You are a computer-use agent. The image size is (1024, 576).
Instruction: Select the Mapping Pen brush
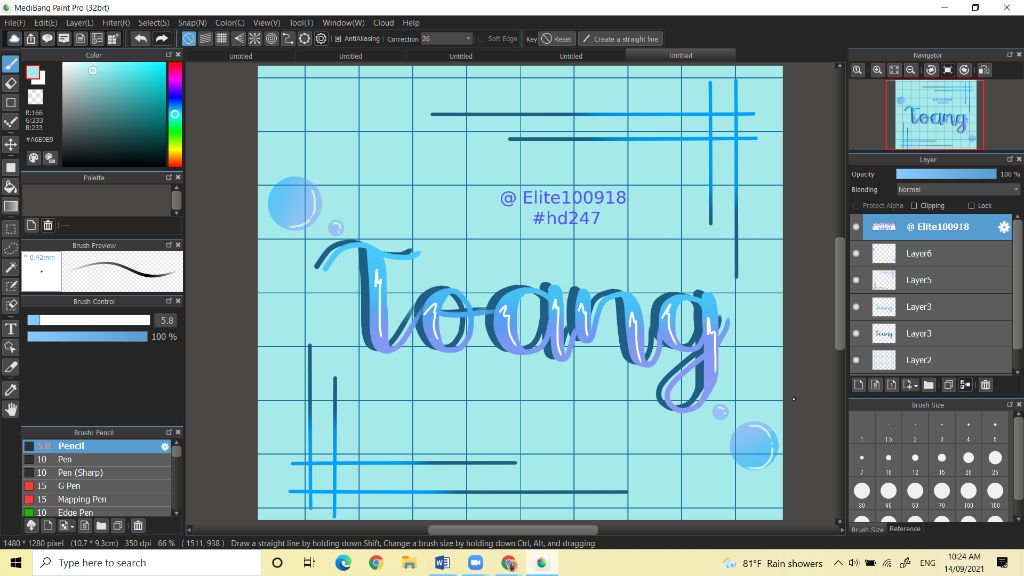point(97,499)
